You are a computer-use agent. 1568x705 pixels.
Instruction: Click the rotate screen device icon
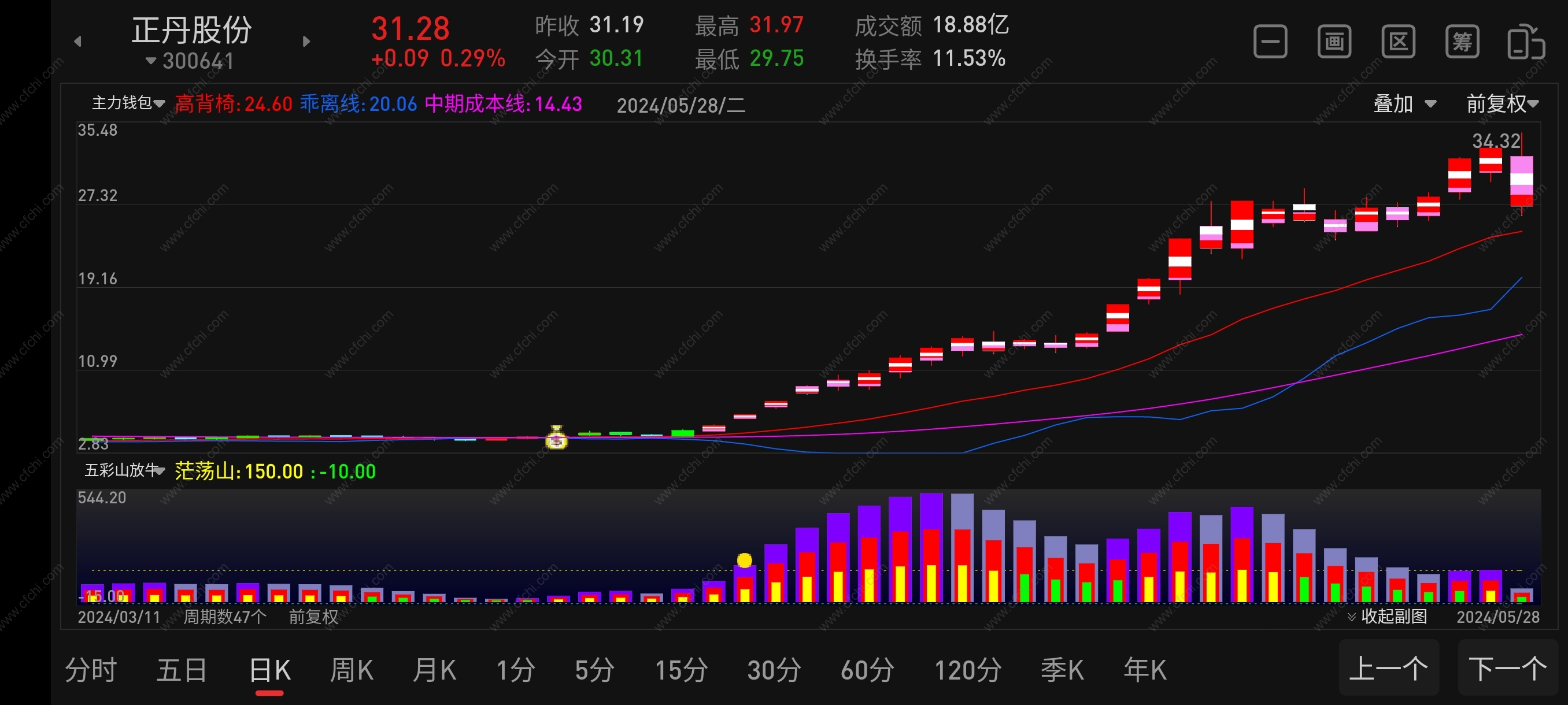pyautogui.click(x=1525, y=42)
